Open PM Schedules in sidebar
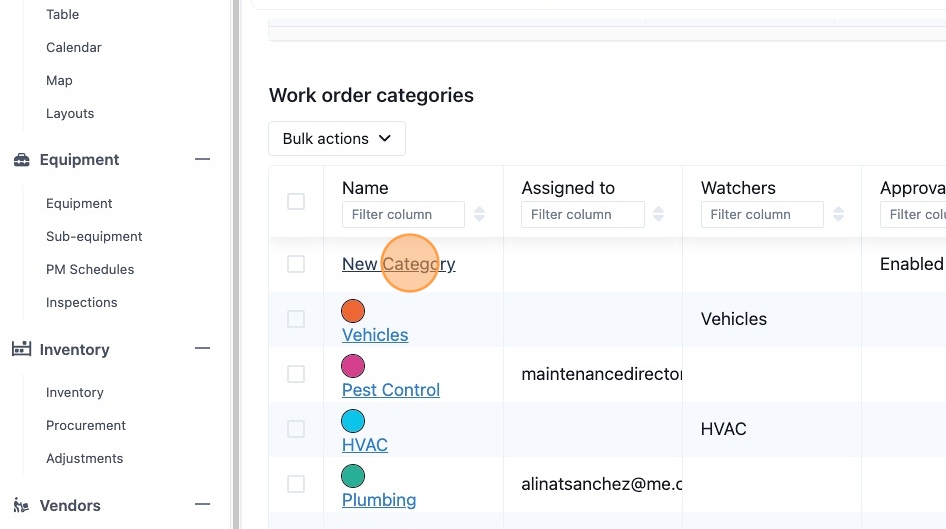 (x=90, y=270)
